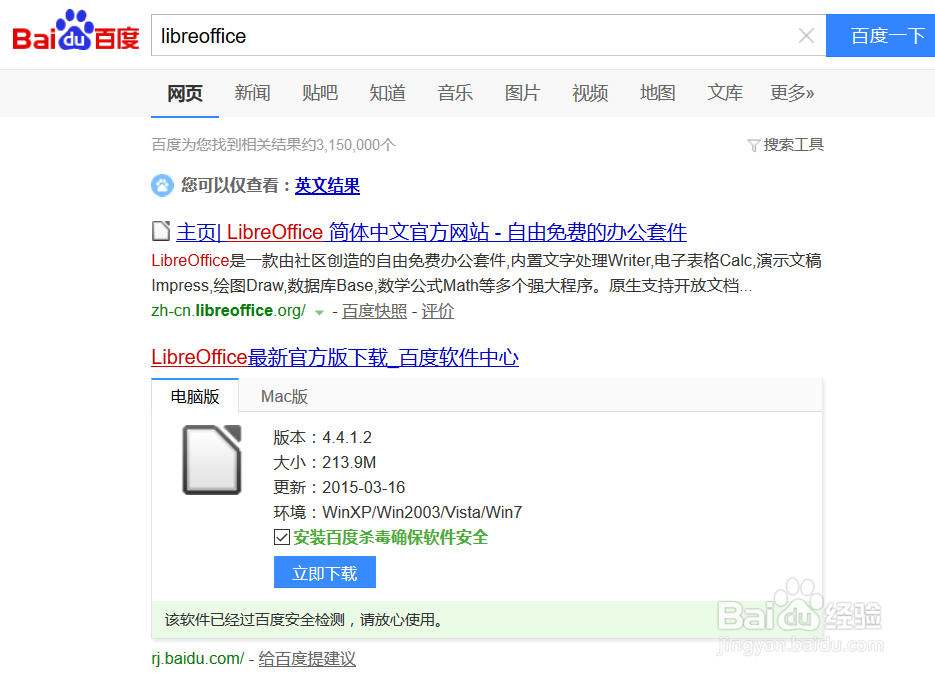This screenshot has height=678, width=935.
Task: Go to the 知道 tab
Action: [388, 93]
